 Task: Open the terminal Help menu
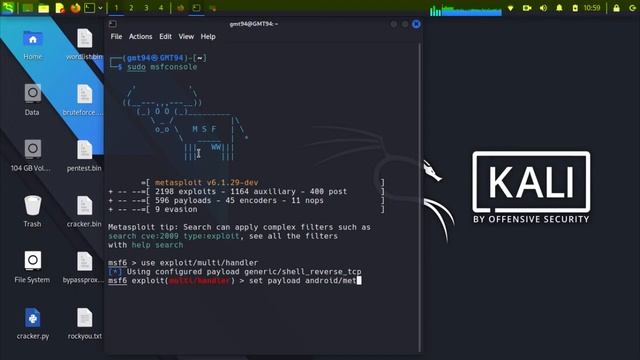[x=208, y=36]
